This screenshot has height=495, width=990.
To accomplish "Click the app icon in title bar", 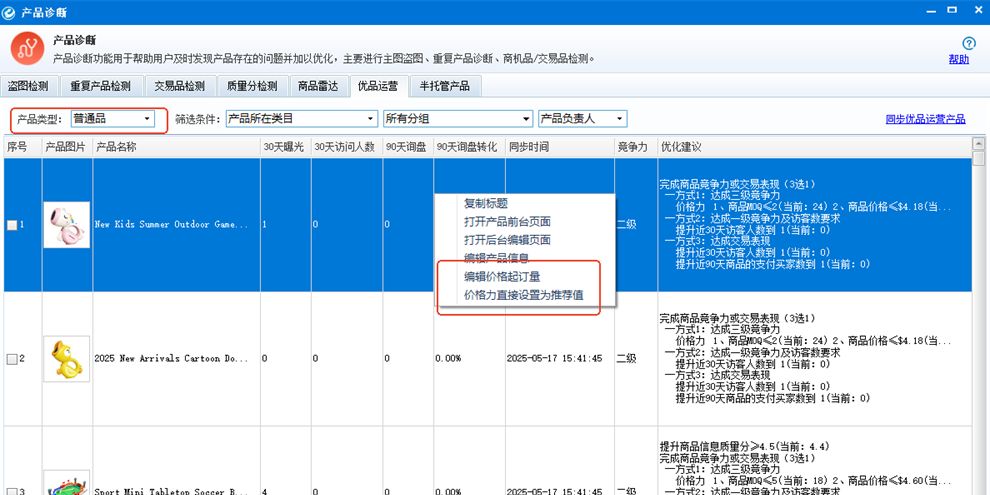I will coord(10,12).
